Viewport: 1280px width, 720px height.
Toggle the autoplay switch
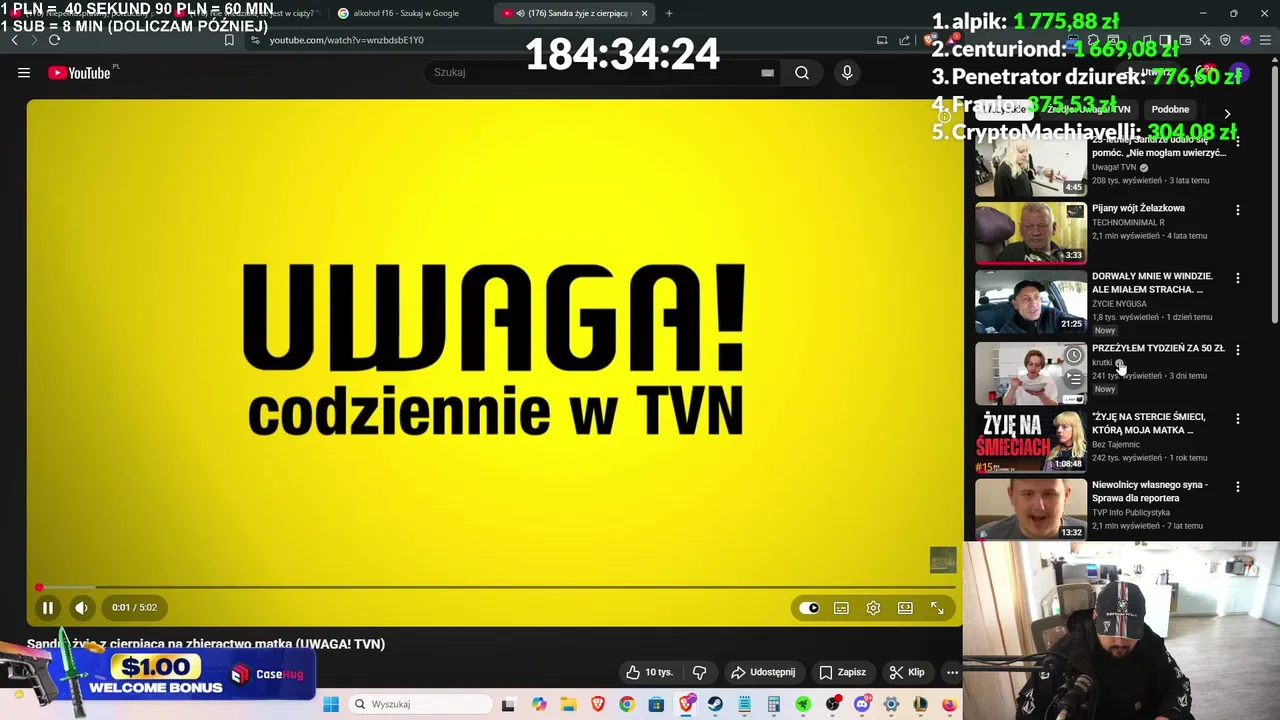[809, 607]
